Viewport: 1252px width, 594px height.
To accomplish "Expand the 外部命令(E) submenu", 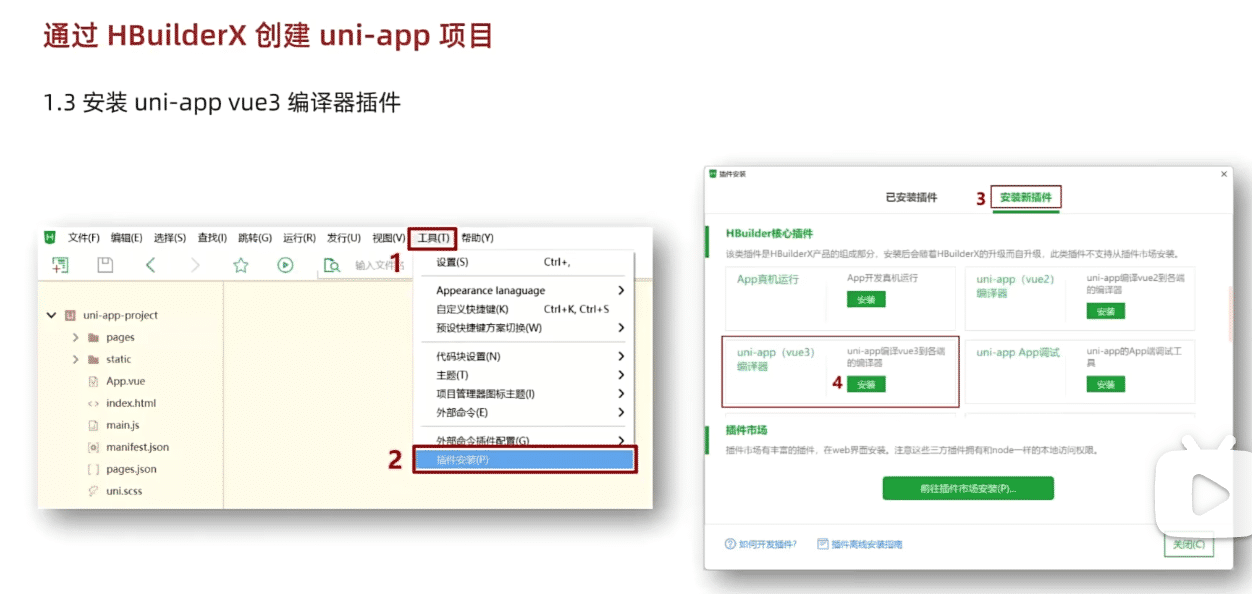I will tap(621, 412).
